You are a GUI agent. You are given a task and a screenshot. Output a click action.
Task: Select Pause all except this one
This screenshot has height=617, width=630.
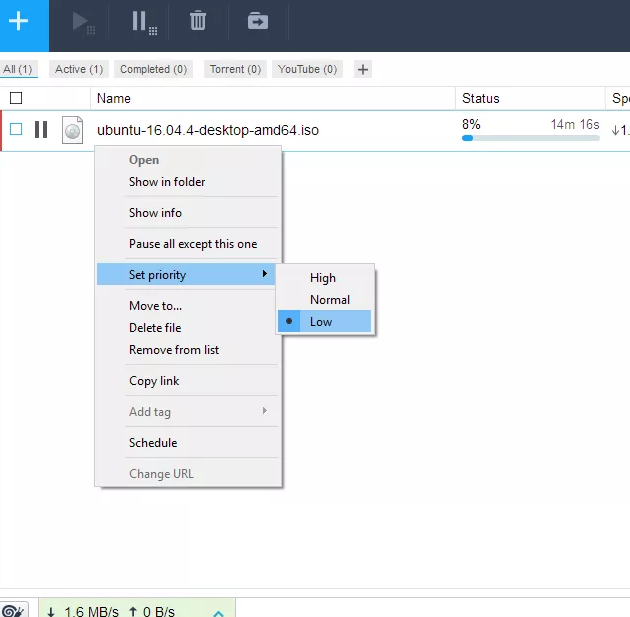[193, 244]
